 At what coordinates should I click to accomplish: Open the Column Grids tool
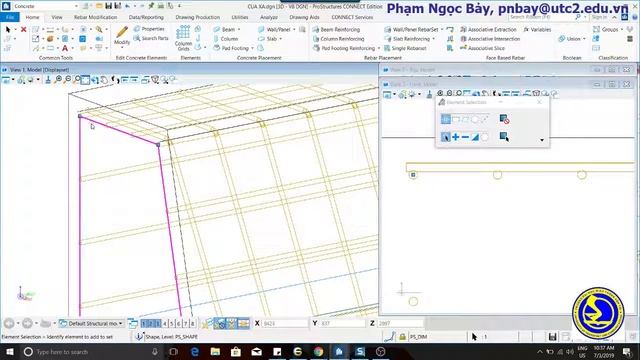tap(183, 38)
